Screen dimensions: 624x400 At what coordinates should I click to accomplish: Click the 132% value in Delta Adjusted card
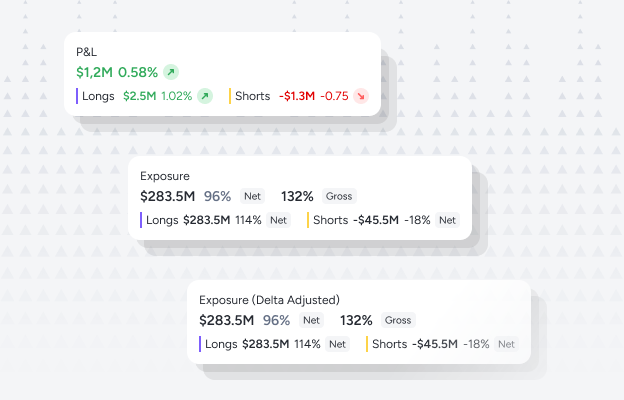tap(356, 320)
